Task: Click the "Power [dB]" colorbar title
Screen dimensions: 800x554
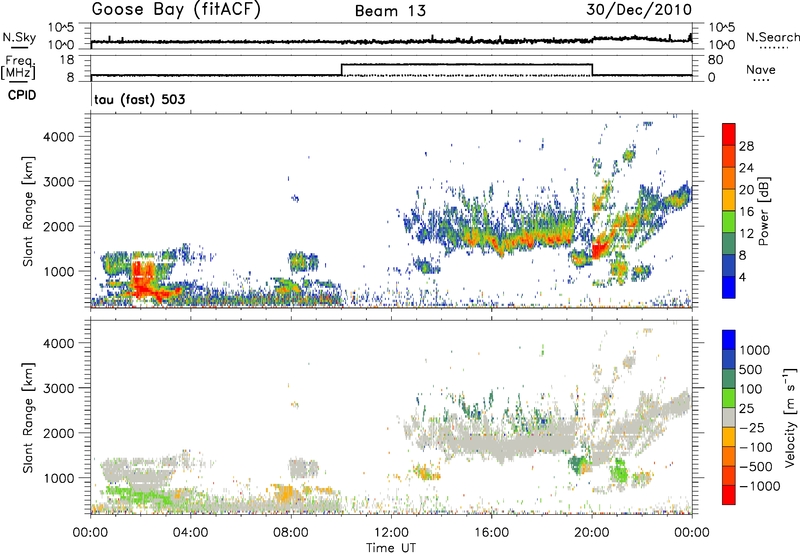Action: point(763,211)
